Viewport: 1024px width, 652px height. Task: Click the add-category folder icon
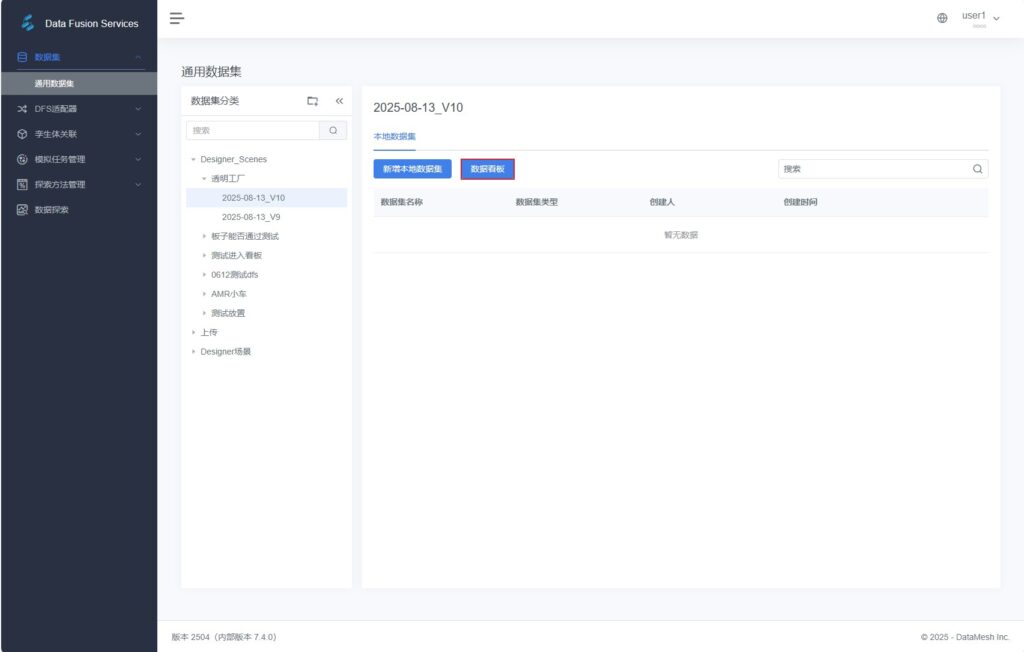click(x=313, y=101)
